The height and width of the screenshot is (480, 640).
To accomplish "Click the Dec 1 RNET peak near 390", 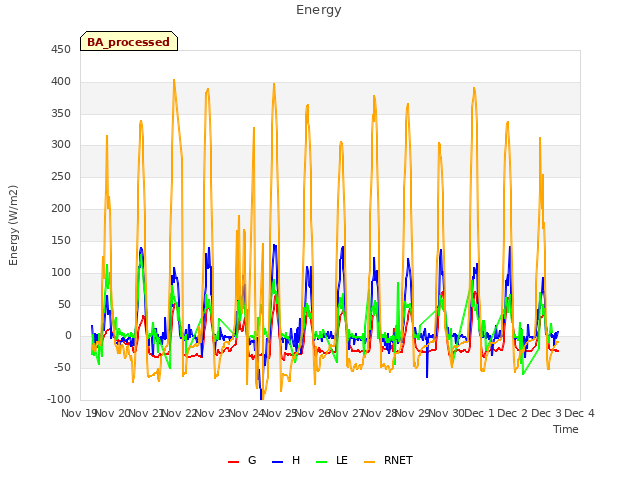I will (474, 88).
